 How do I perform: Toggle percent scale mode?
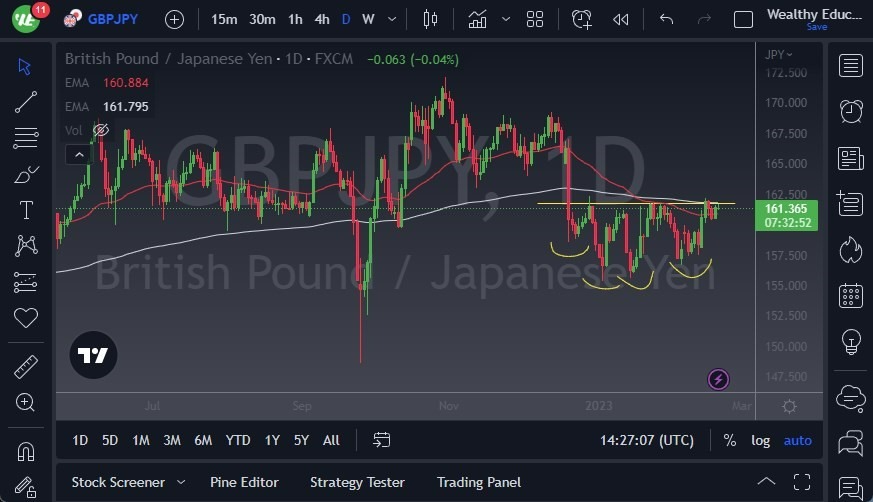point(729,440)
